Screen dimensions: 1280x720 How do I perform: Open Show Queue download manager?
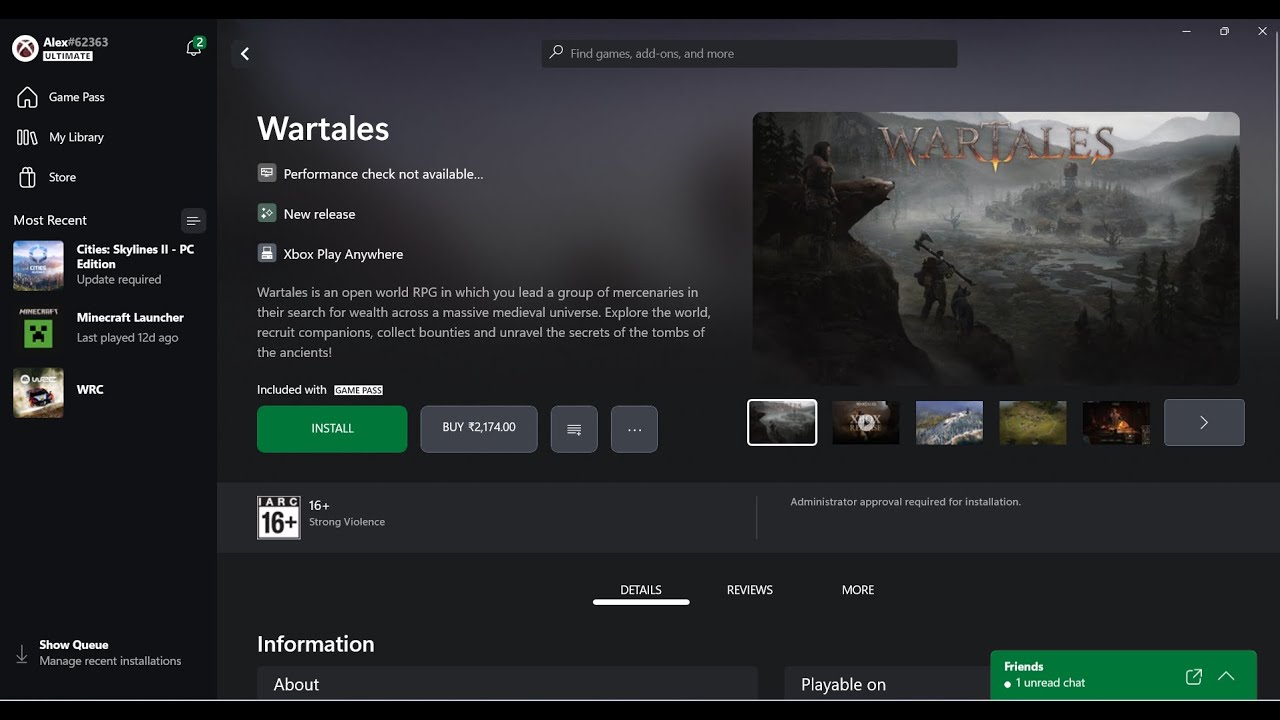[x=98, y=653]
